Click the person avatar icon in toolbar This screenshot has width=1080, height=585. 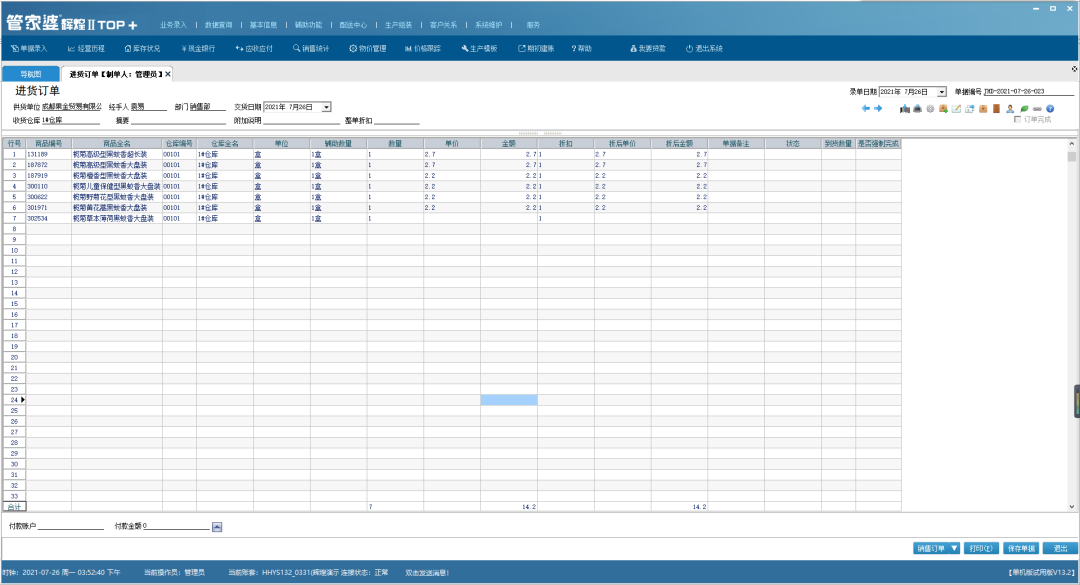[1010, 108]
